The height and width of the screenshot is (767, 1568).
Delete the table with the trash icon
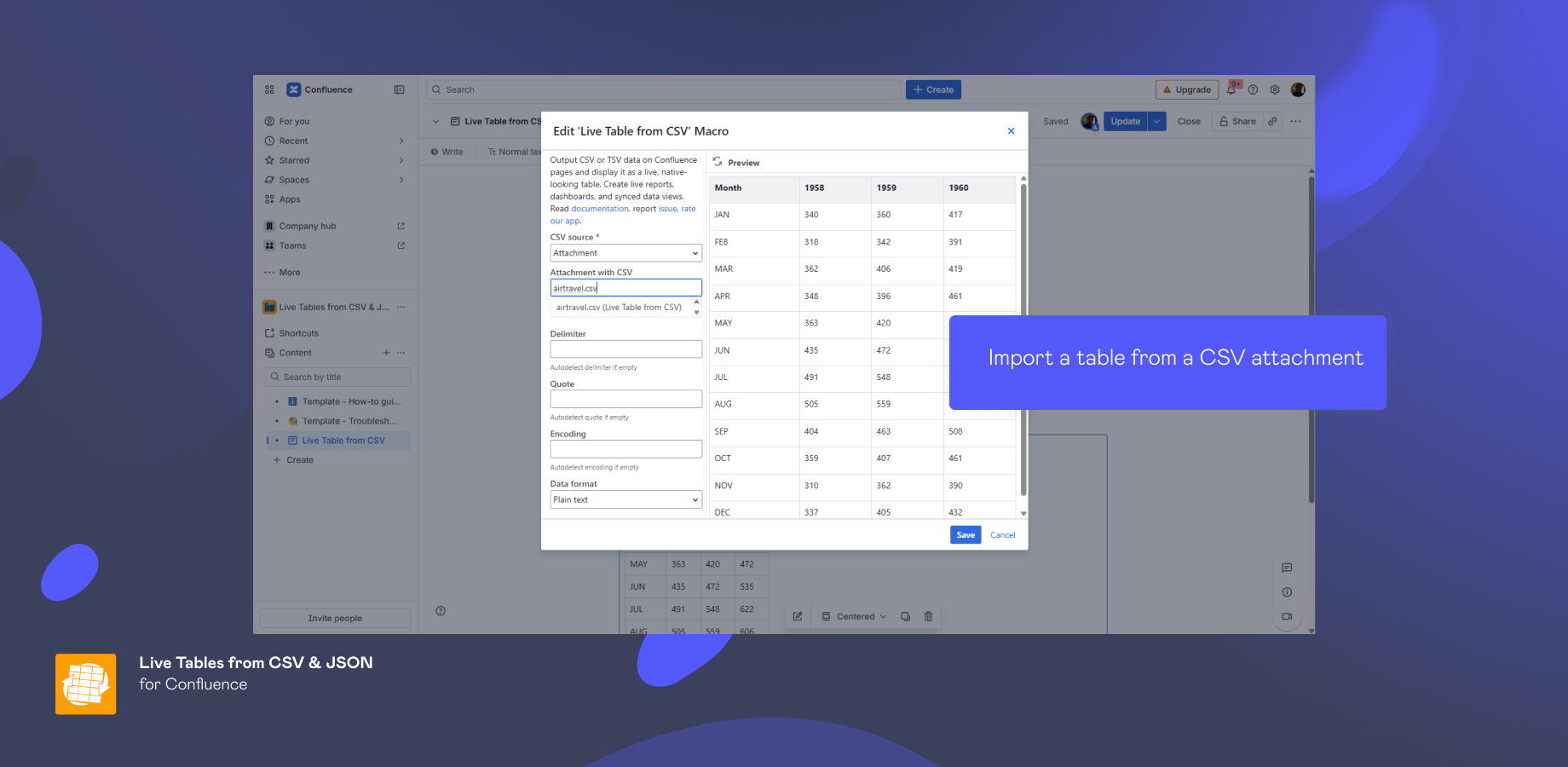pos(929,616)
